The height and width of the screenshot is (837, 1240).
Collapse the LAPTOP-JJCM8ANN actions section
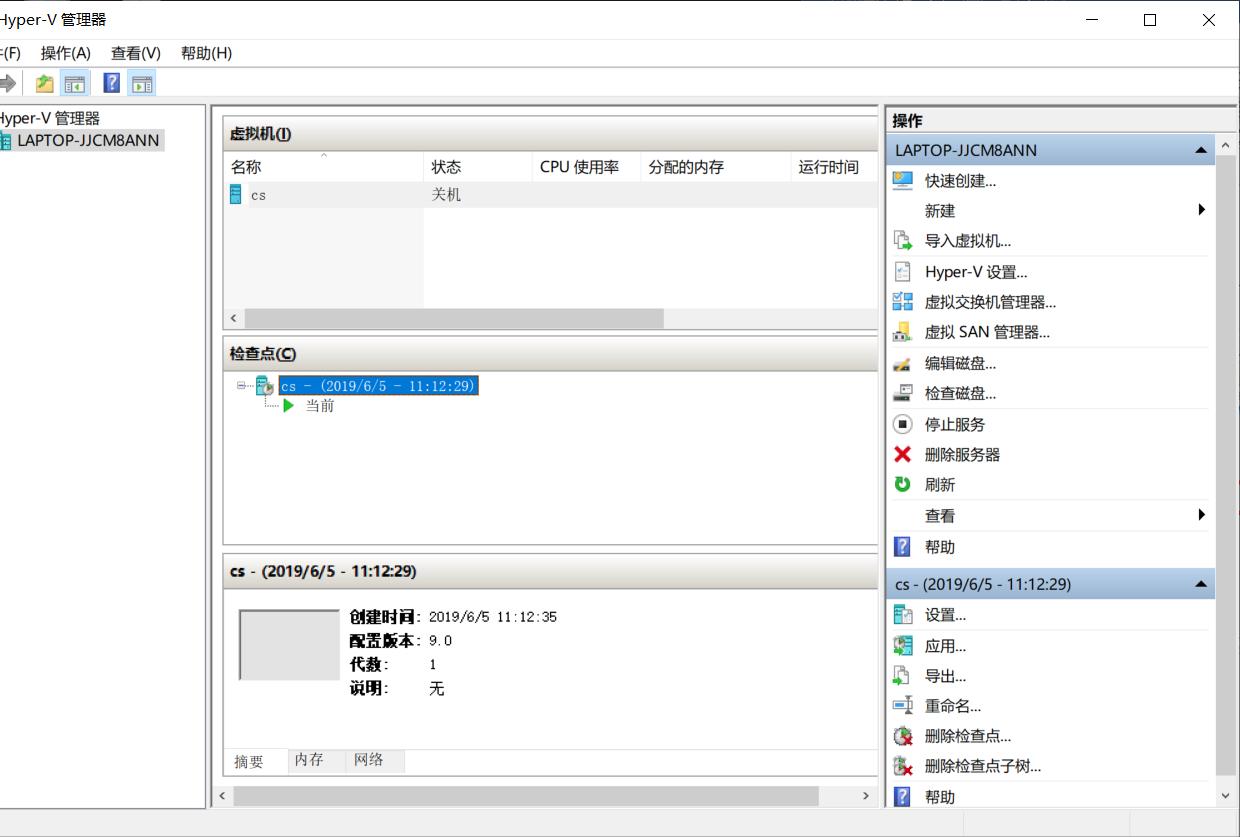point(1200,150)
